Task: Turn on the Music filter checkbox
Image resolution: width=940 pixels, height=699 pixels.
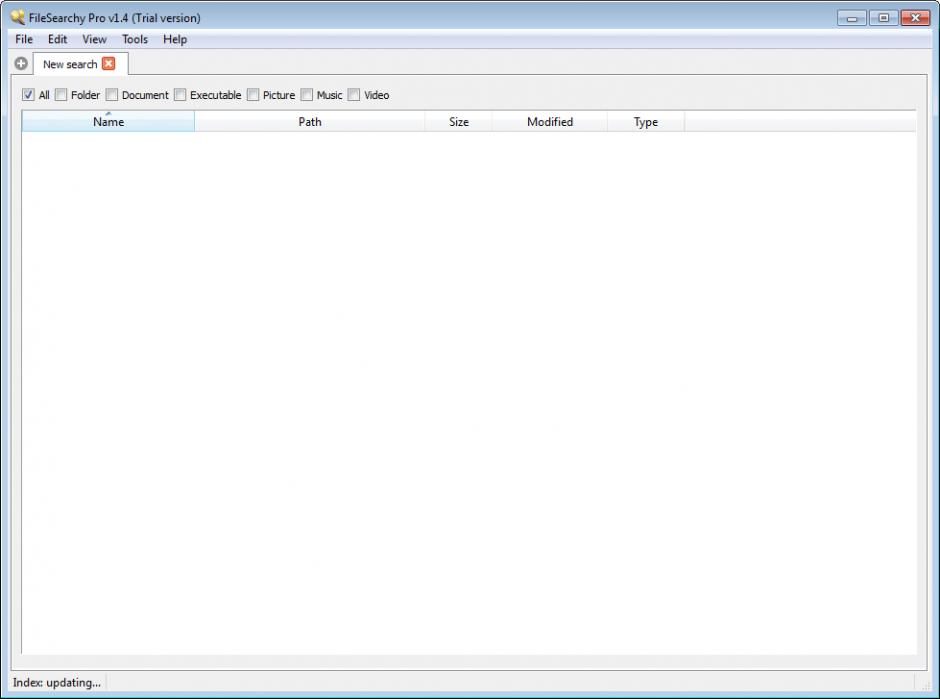Action: 306,95
